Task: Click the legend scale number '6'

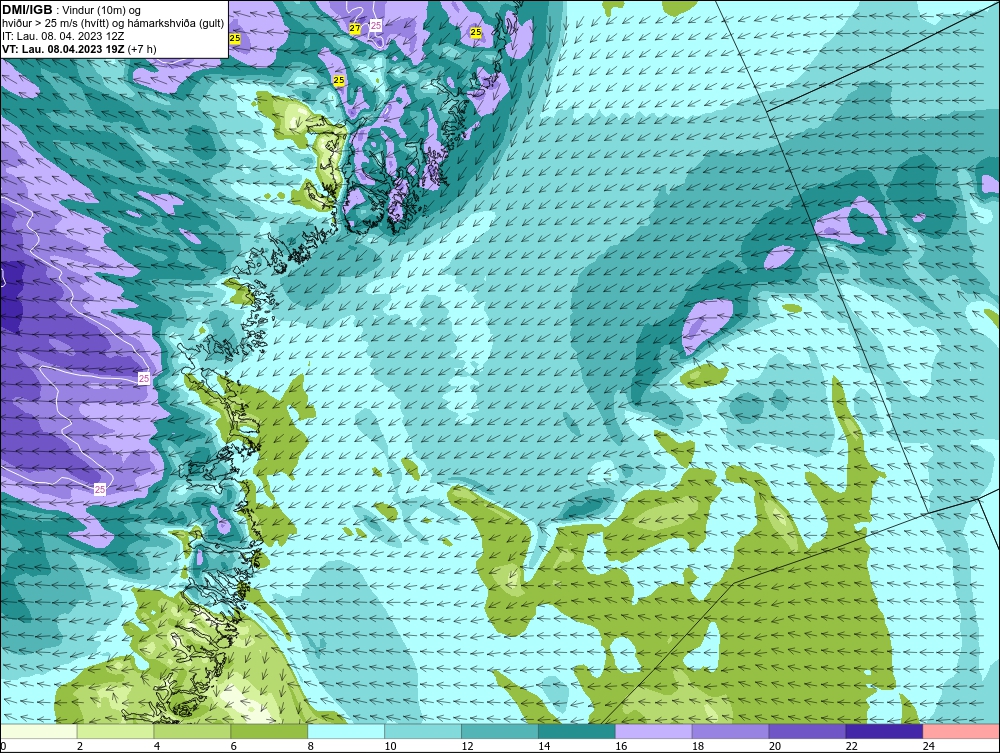Action: click(234, 746)
